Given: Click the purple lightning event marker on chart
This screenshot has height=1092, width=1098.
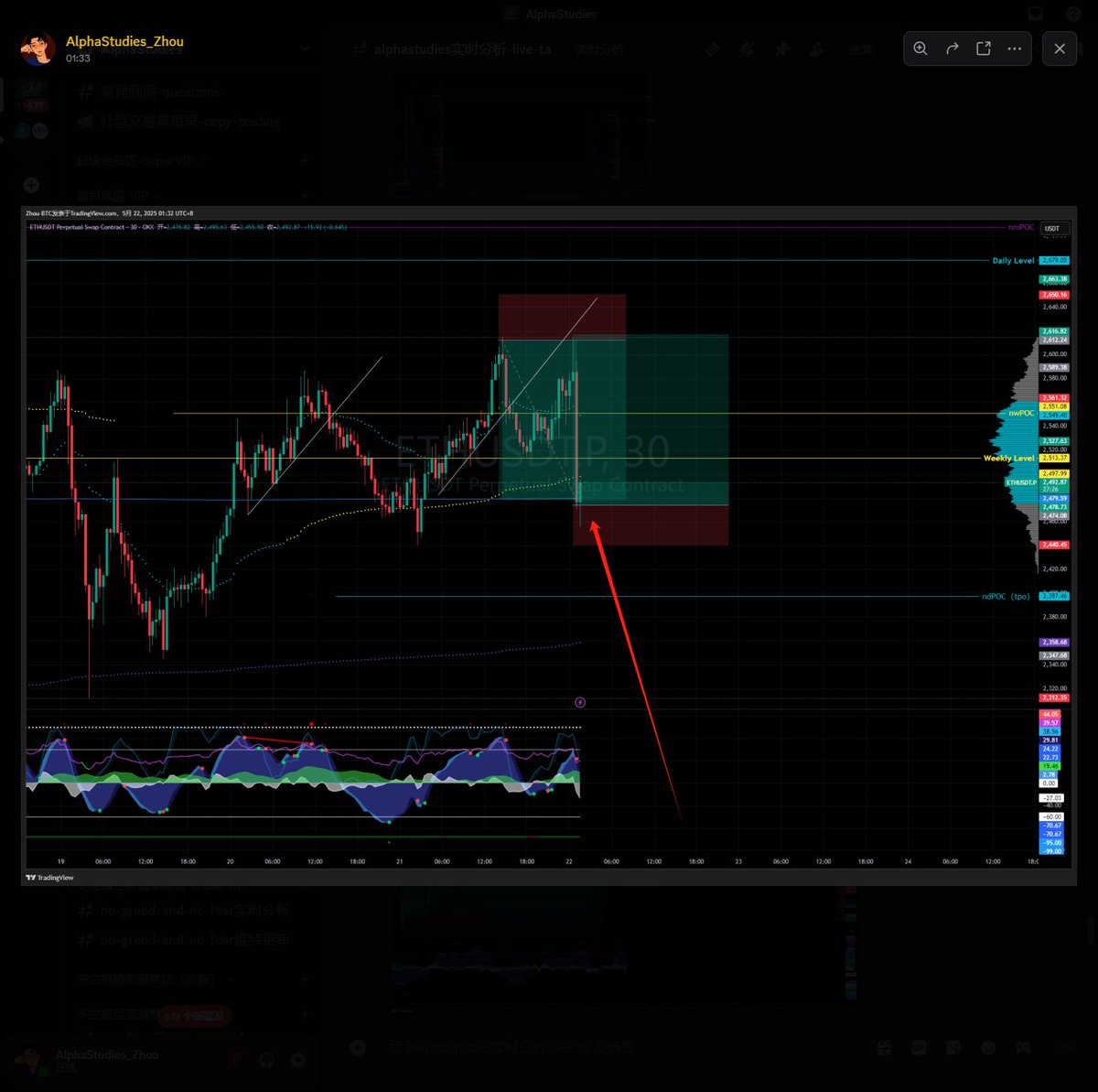Looking at the screenshot, I should 580,703.
